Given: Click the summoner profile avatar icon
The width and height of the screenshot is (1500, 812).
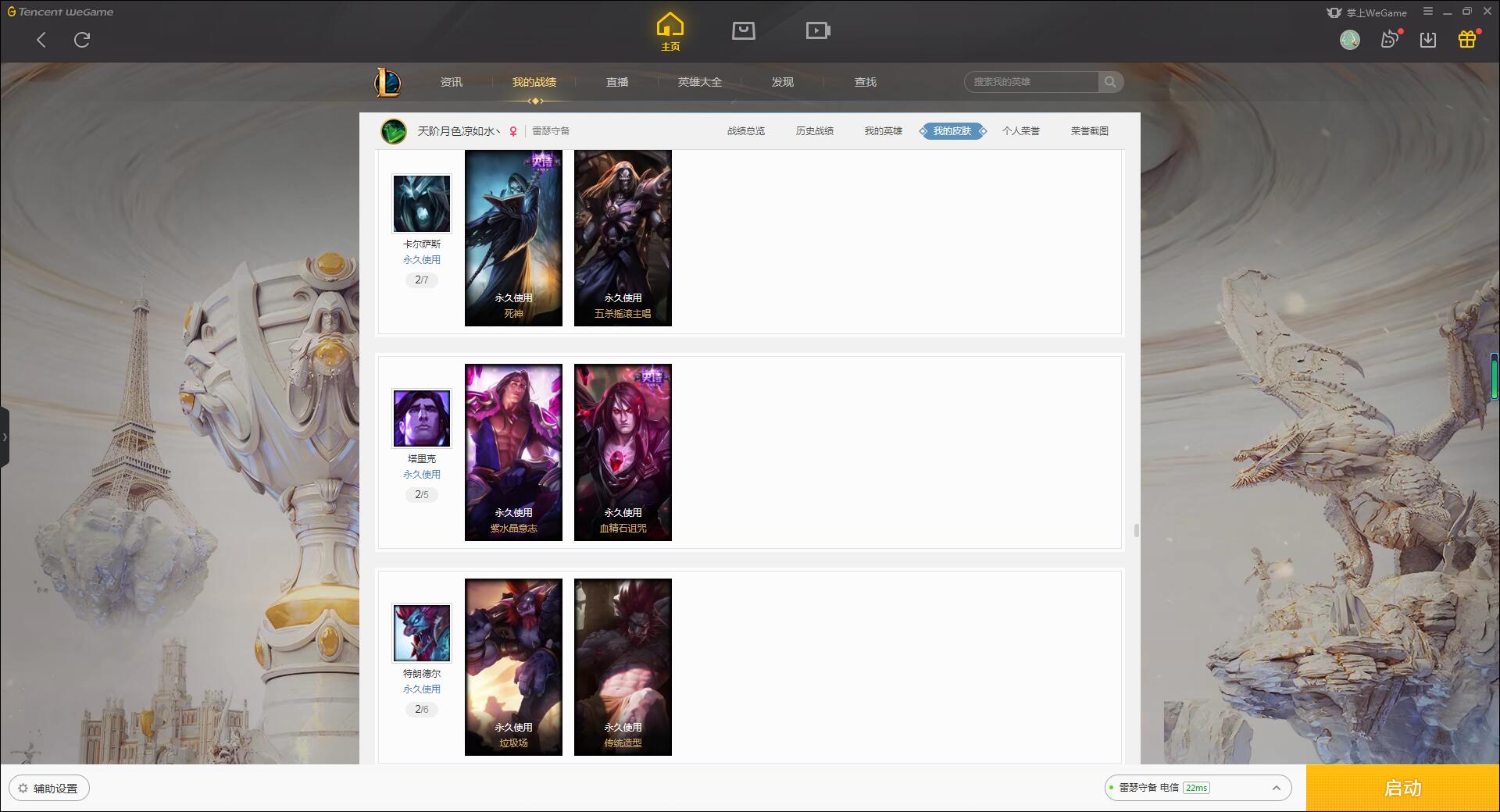Looking at the screenshot, I should click(394, 131).
